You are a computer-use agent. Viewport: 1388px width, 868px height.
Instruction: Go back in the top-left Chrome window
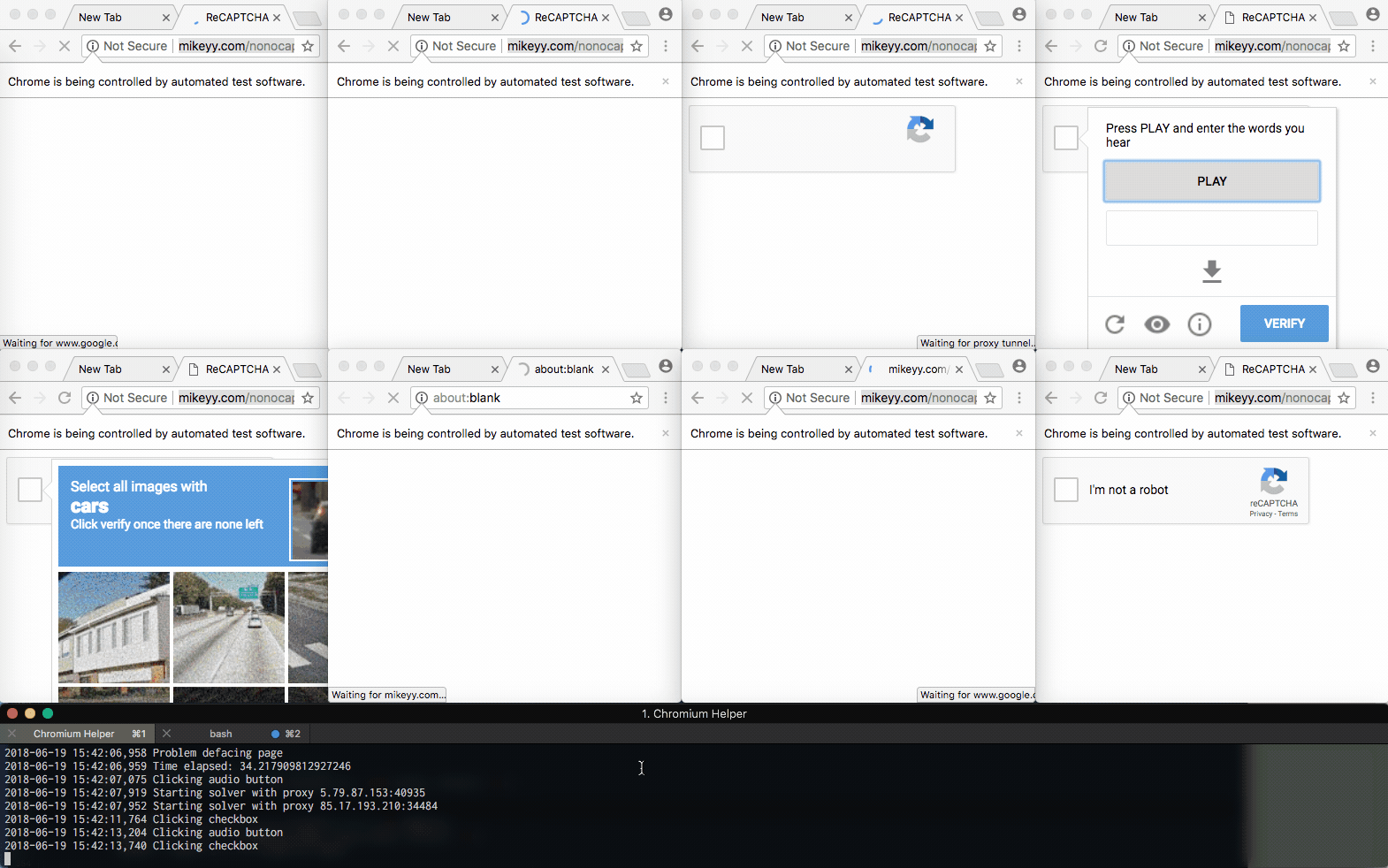pos(15,46)
